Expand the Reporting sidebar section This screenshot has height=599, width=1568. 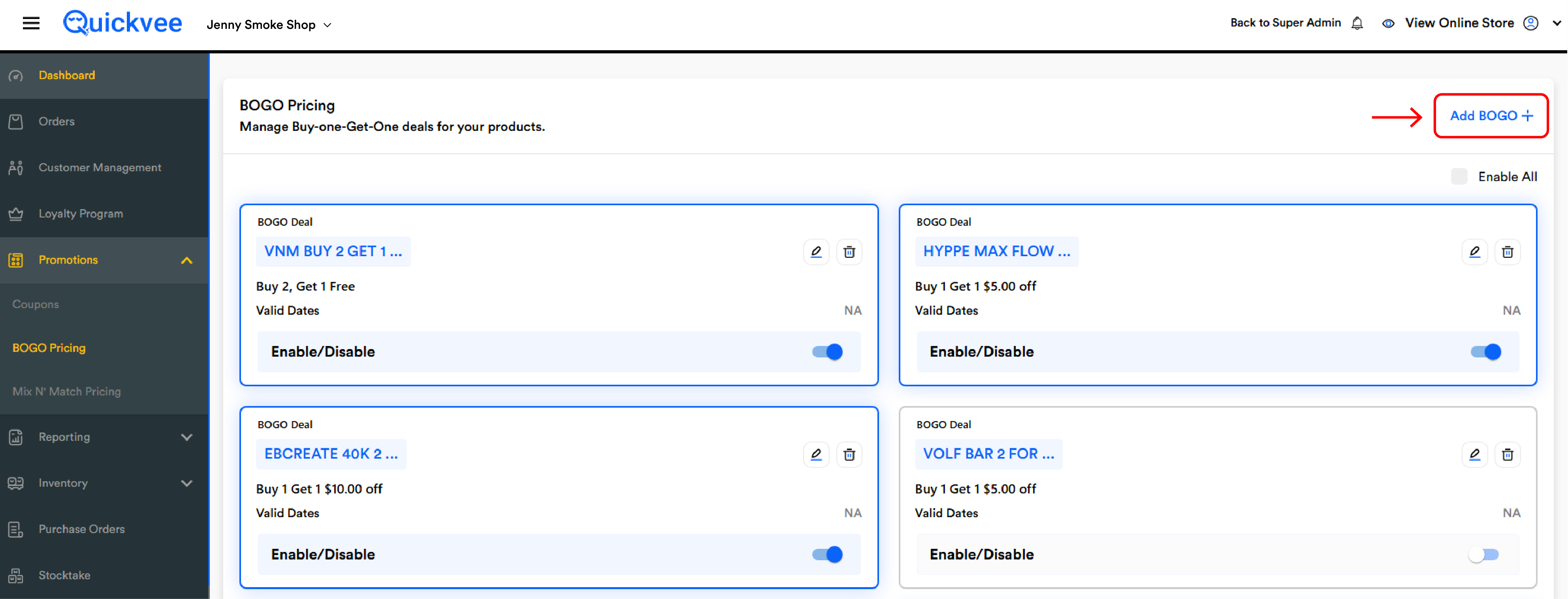(104, 437)
